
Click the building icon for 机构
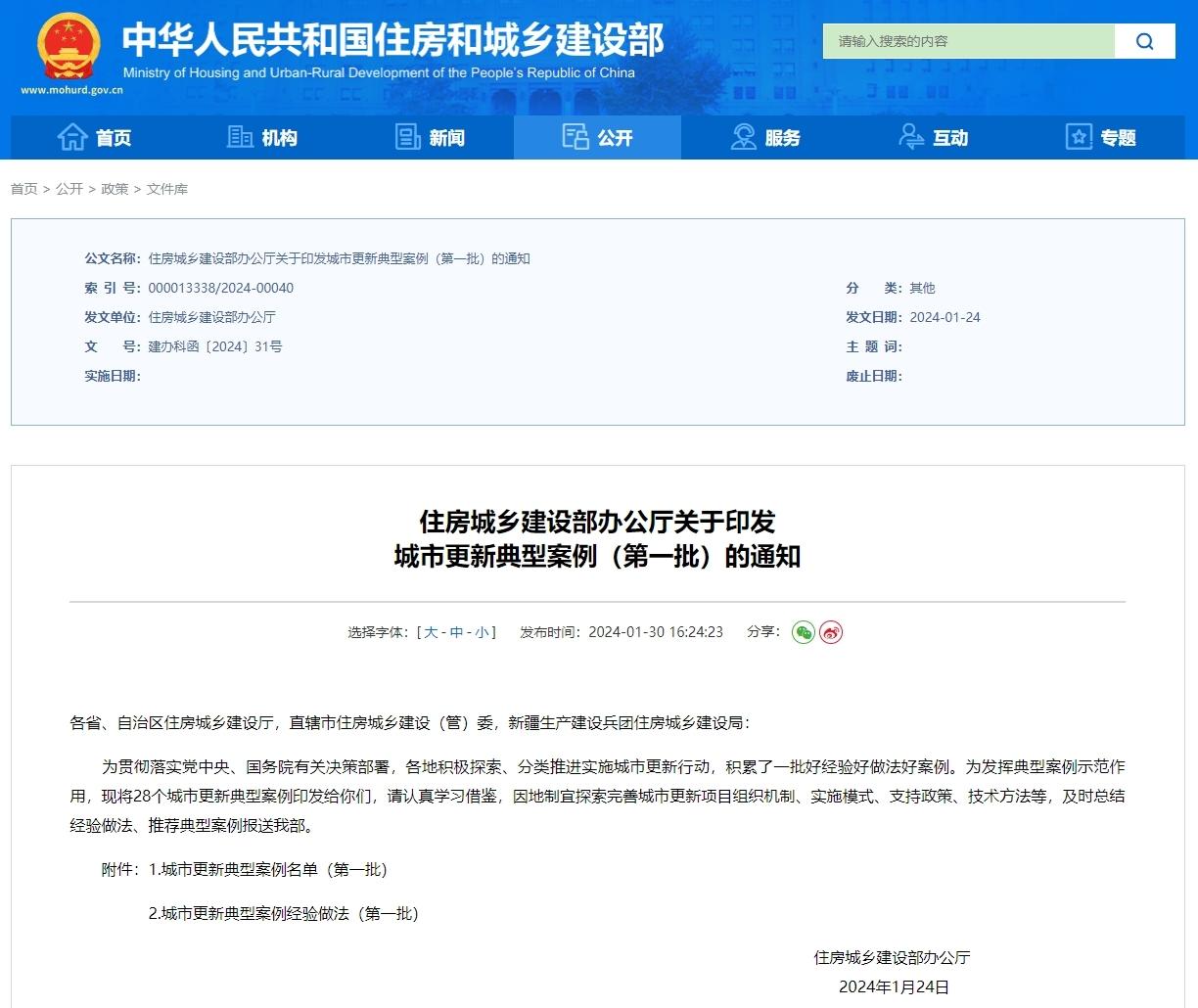[240, 138]
